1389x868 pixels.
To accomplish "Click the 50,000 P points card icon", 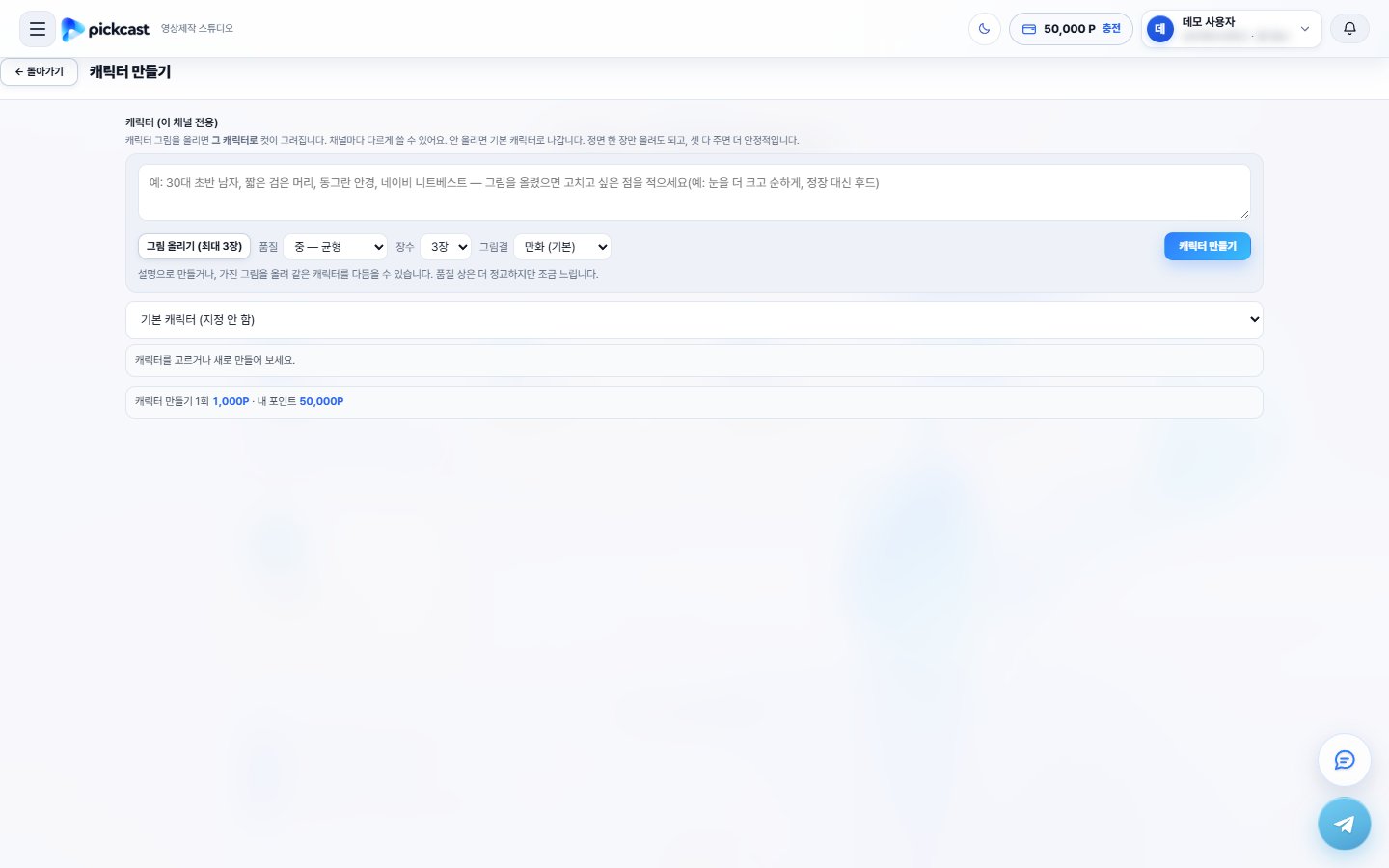I will pyautogui.click(x=1029, y=29).
